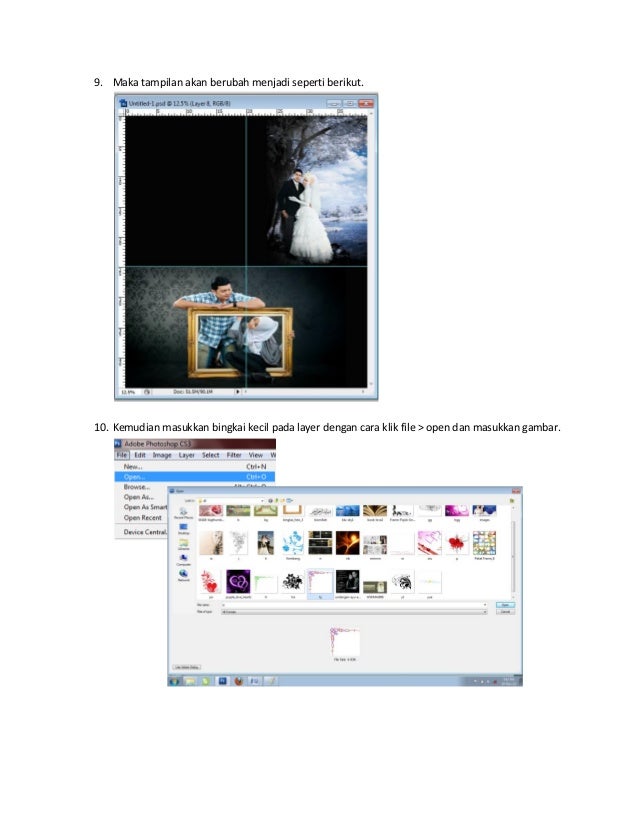
Task: Go to Desktop in dialog sidebar
Action: [183, 528]
